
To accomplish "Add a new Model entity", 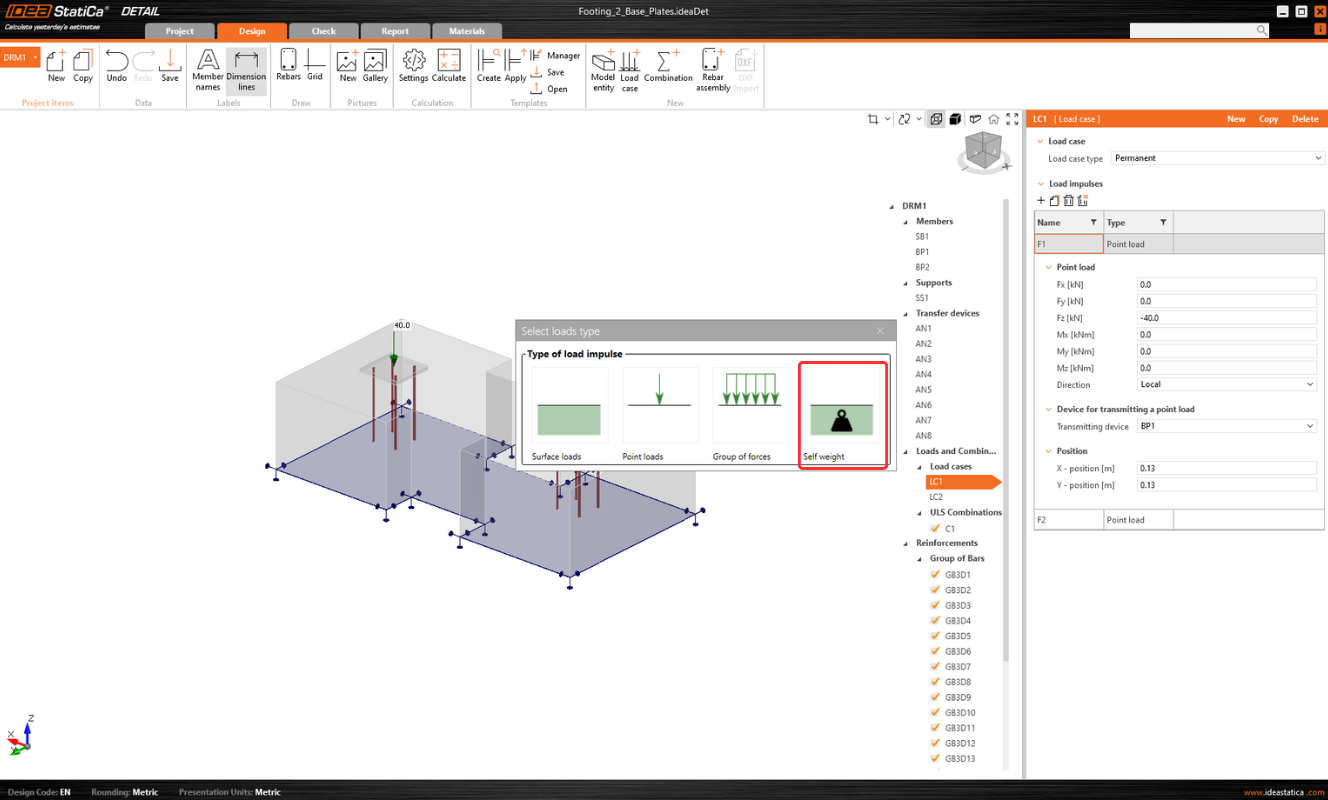I will pyautogui.click(x=603, y=69).
